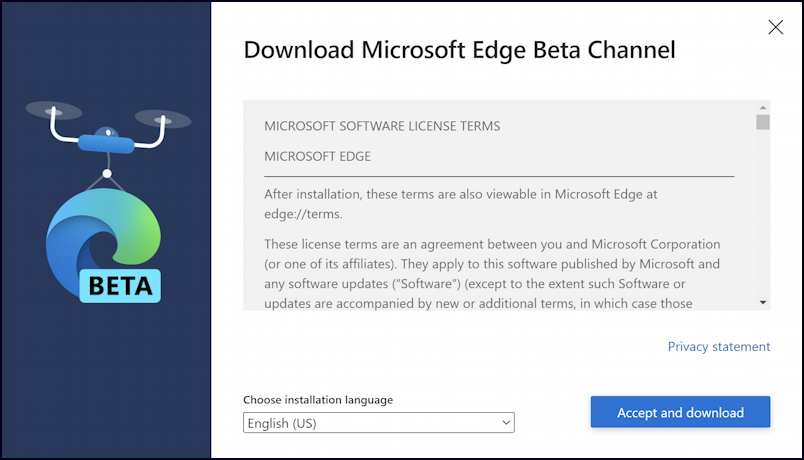Open the installation language dropdown showing English (US)
This screenshot has height=460, width=804.
[x=378, y=423]
